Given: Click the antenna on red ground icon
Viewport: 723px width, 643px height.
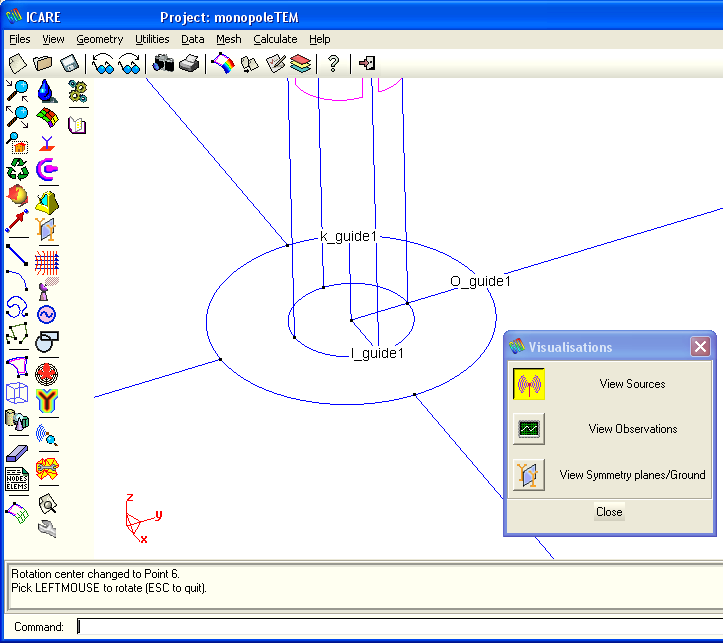Looking at the screenshot, I should (x=47, y=143).
